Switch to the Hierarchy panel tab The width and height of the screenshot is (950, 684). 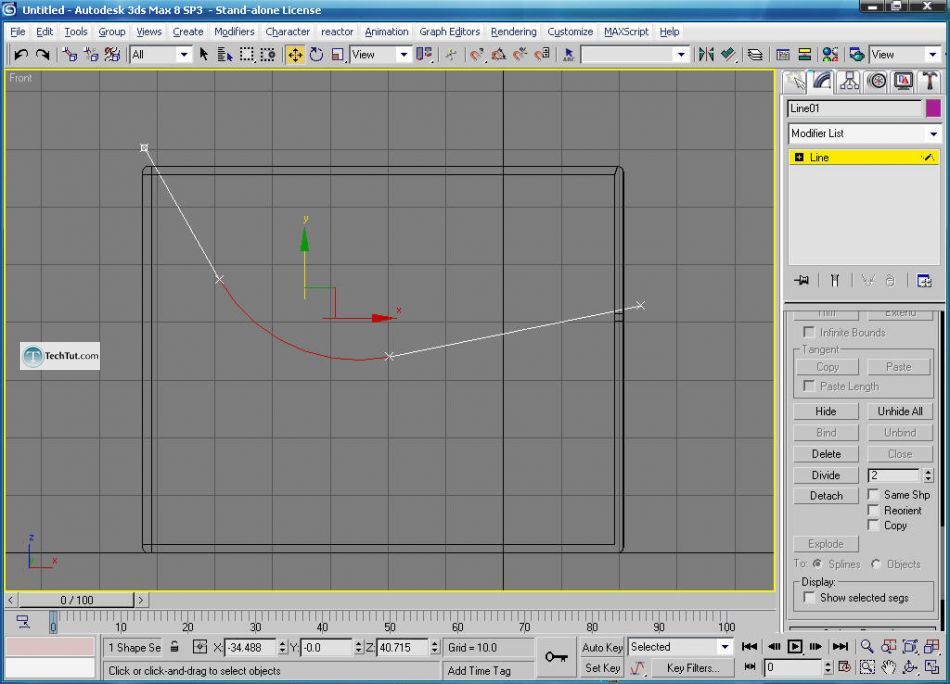point(849,81)
